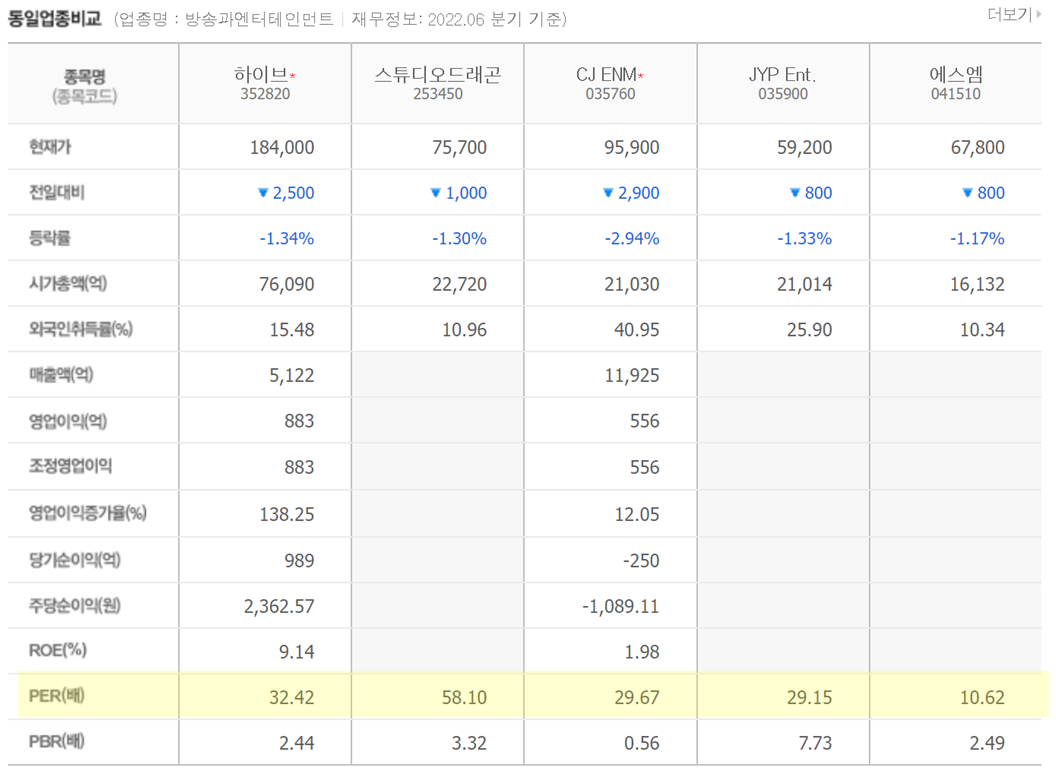Click 스튜디오드래곤 current price 75,700
Viewport: 1056px width, 779px height.
[459, 147]
